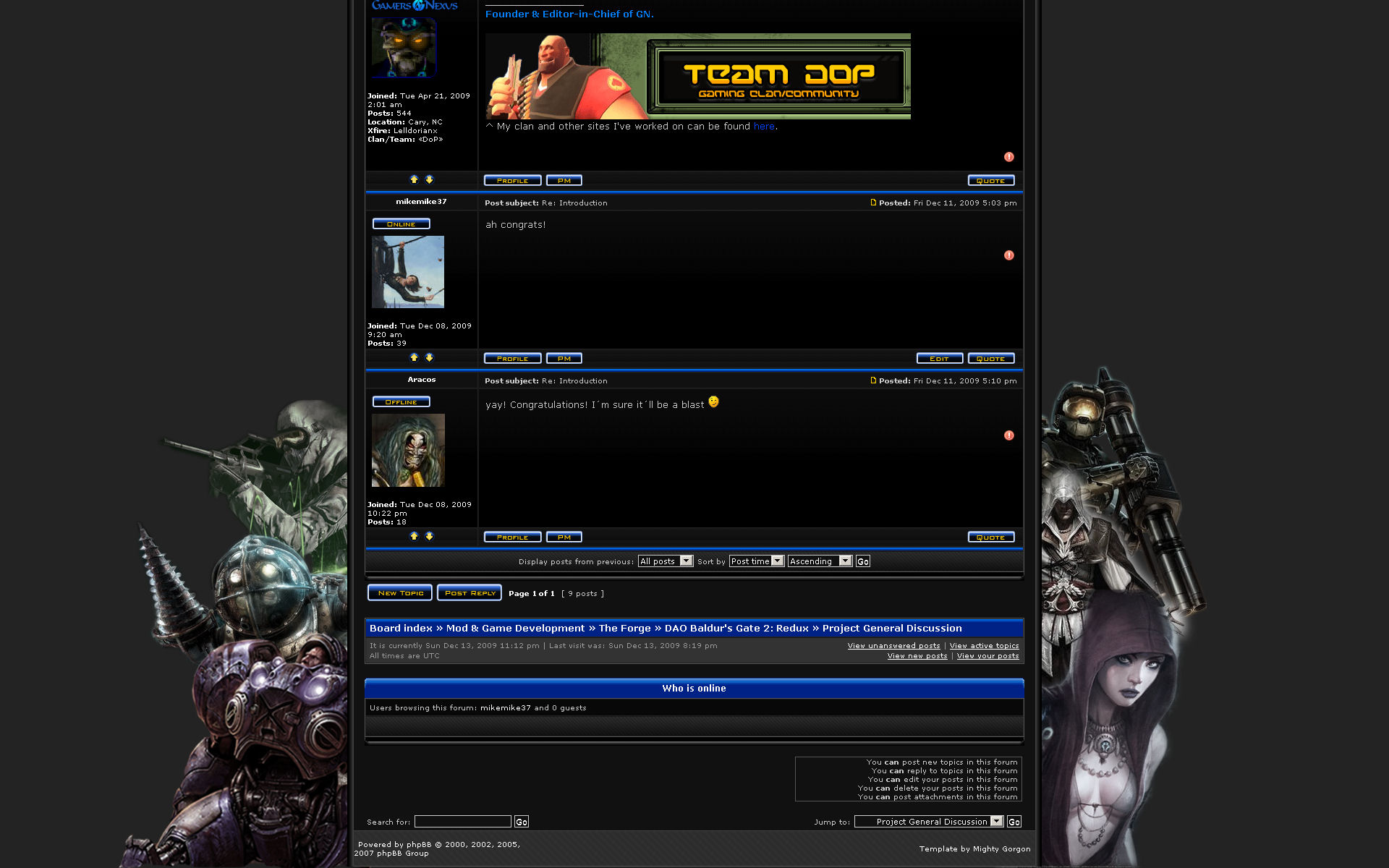Quote Aracos's post
The image size is (1389, 868).
pyautogui.click(x=991, y=537)
